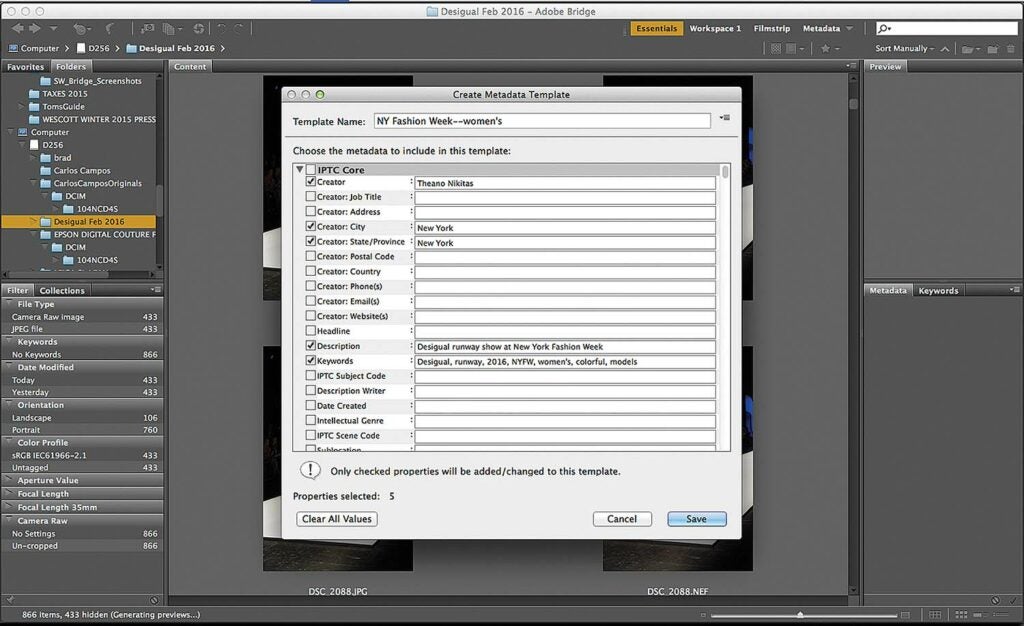Click the thumbnail quality checkerboard icon
The image size is (1024, 626).
coord(776,48)
